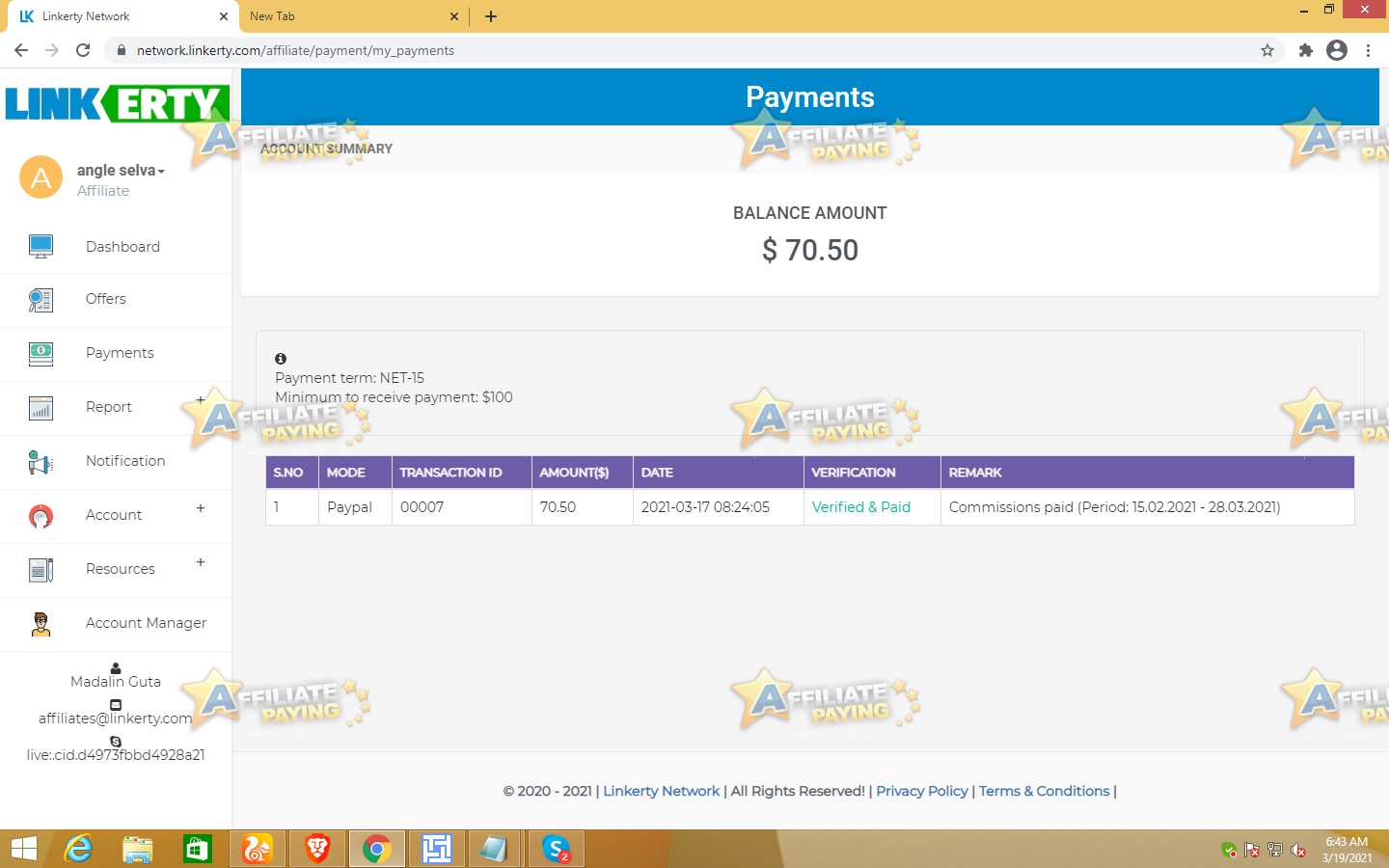1389x868 pixels.
Task: Expand the Account submenu plus sign
Action: (x=201, y=508)
